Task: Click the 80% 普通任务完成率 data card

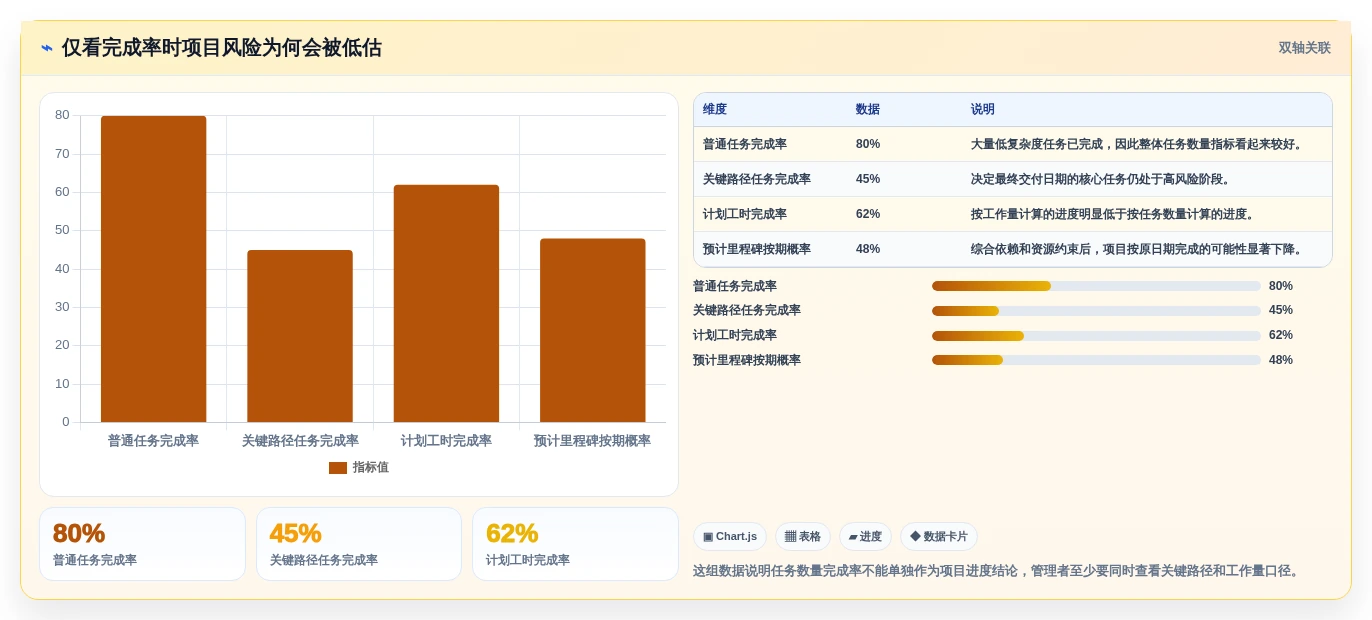Action: tap(142, 544)
